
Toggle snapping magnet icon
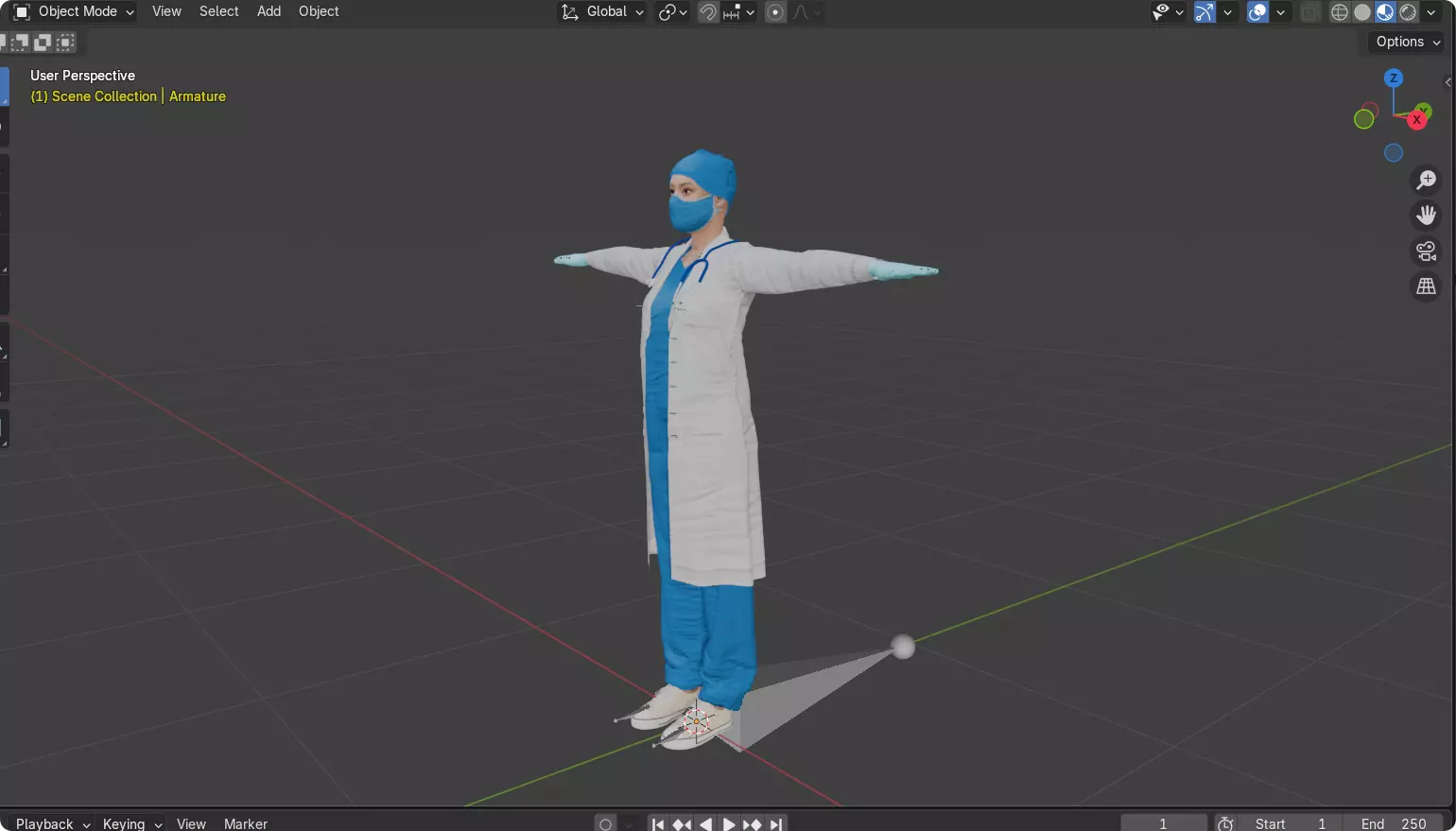click(707, 12)
